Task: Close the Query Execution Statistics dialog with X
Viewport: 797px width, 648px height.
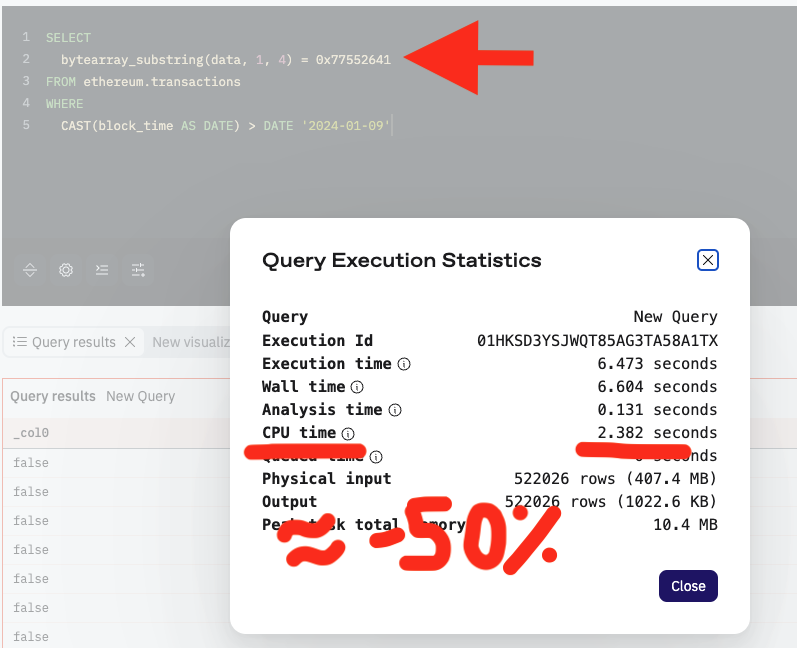Action: tap(708, 260)
